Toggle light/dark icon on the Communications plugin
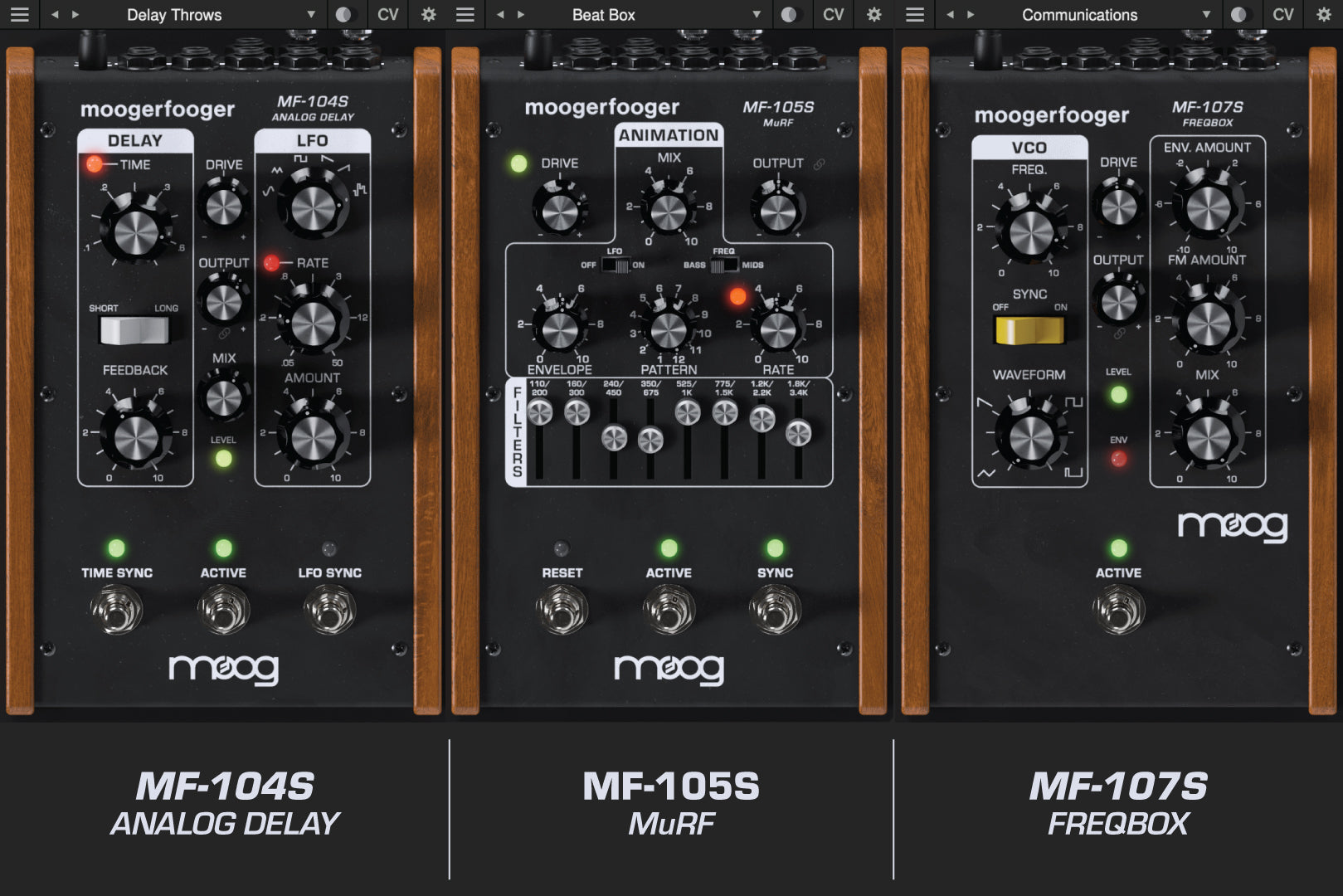1343x896 pixels. tap(1238, 15)
